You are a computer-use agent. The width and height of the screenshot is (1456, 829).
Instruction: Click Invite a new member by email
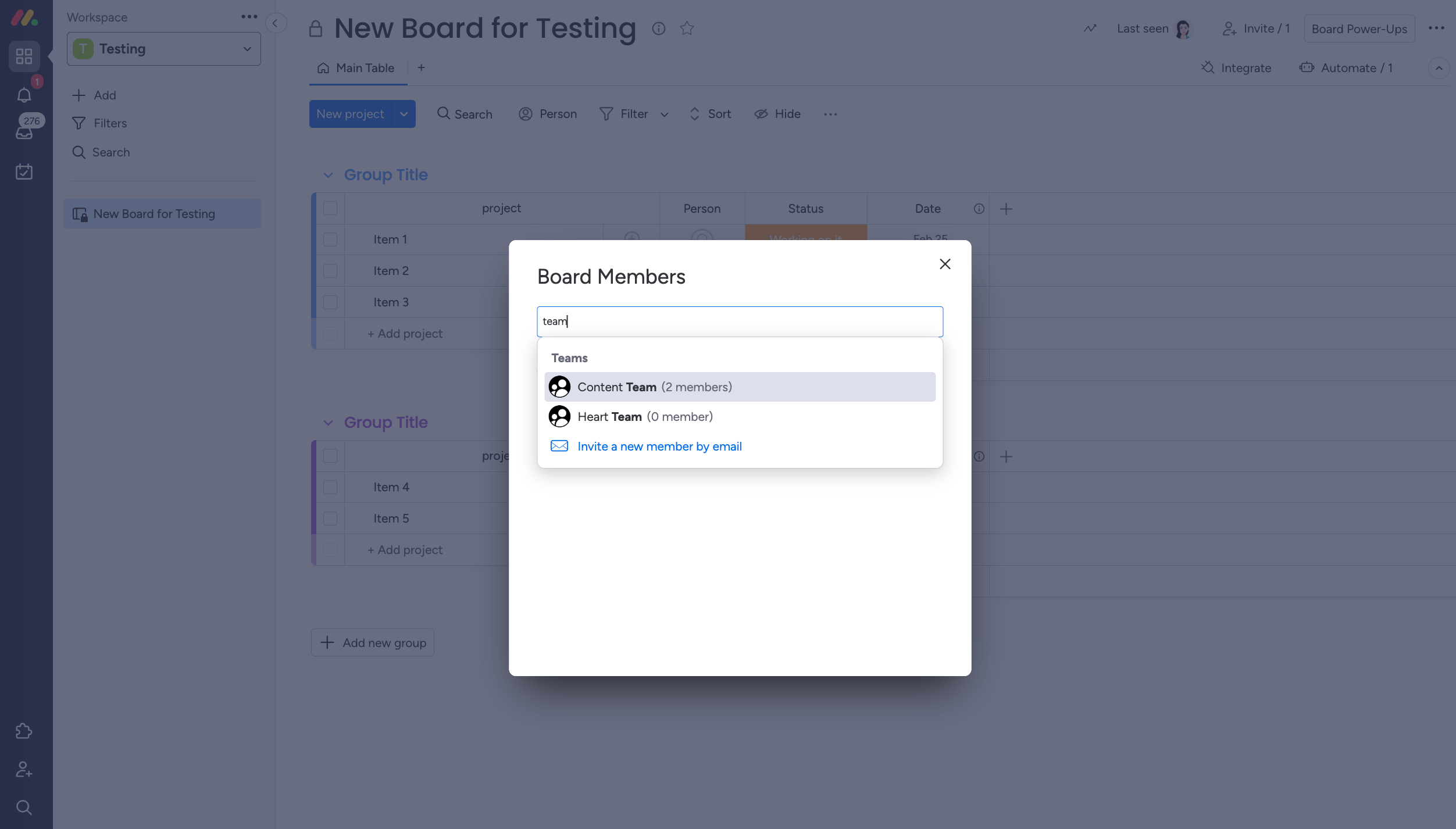(659, 446)
